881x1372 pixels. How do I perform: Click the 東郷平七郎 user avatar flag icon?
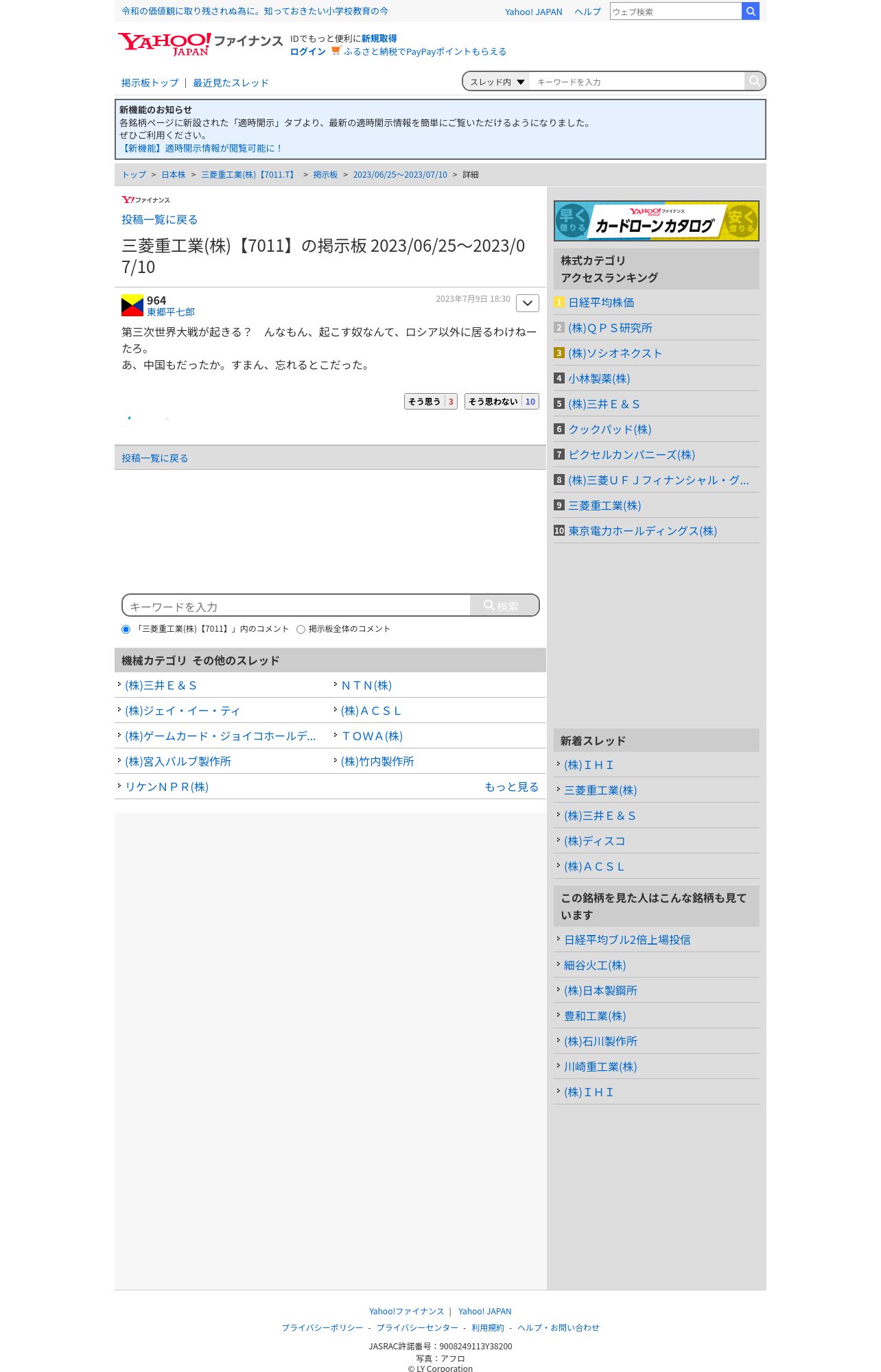coord(132,305)
